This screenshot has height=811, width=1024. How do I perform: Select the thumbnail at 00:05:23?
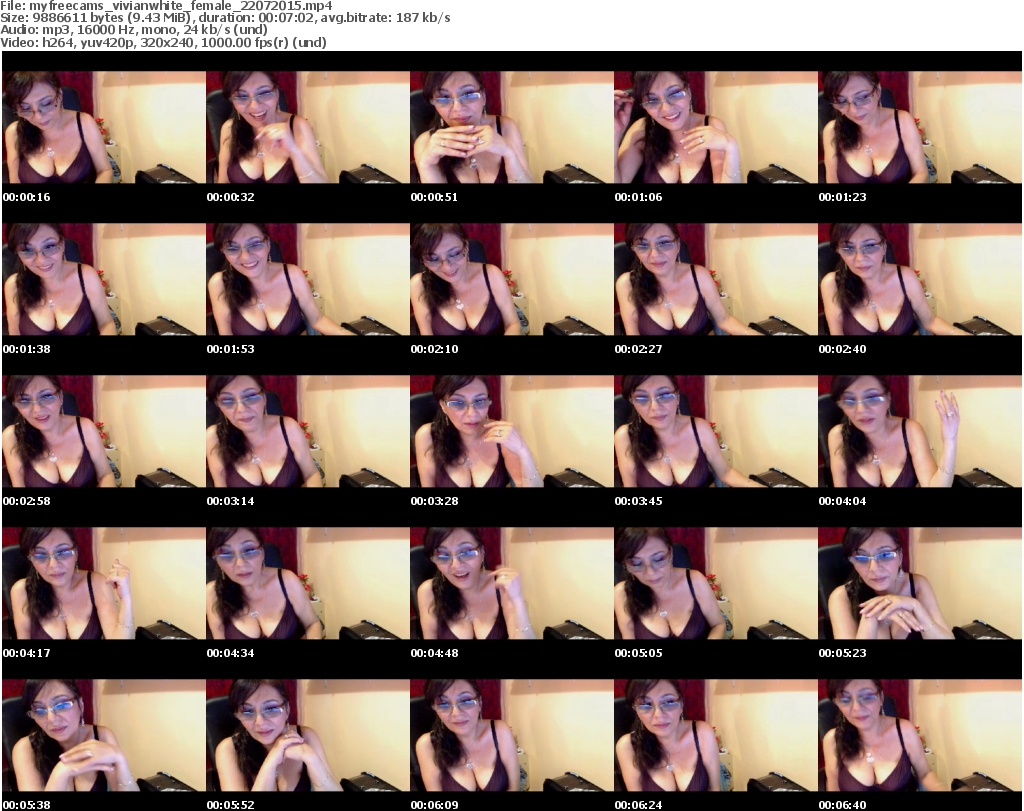pos(920,584)
